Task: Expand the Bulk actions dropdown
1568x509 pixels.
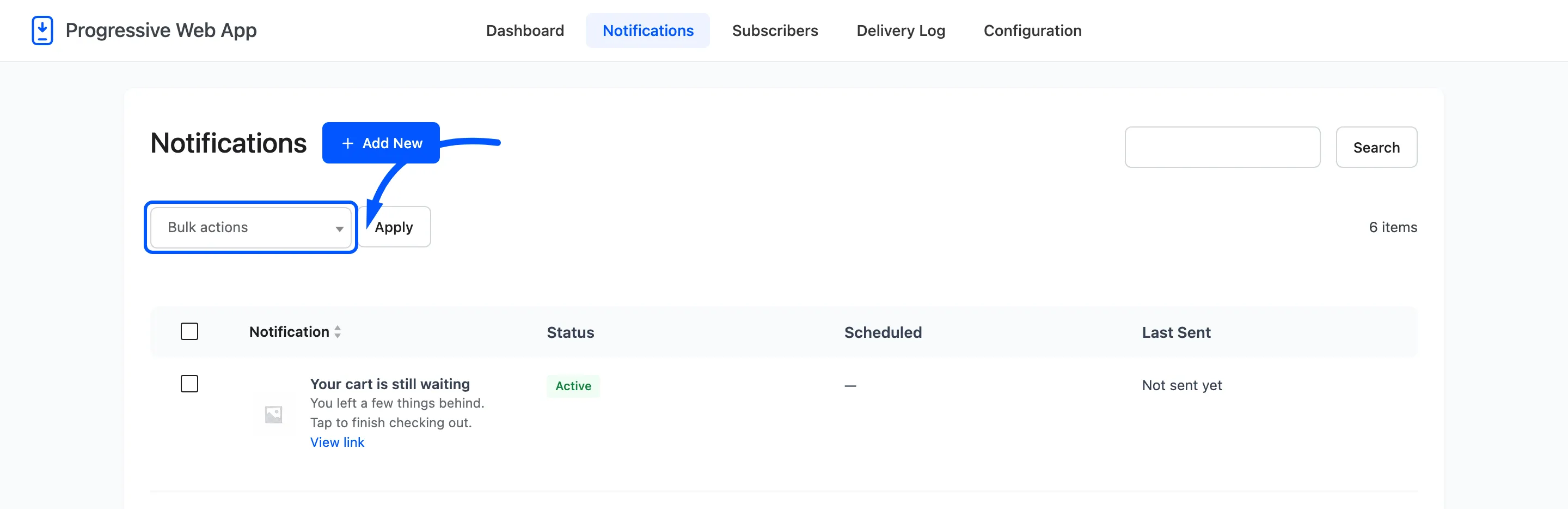Action: pyautogui.click(x=251, y=227)
